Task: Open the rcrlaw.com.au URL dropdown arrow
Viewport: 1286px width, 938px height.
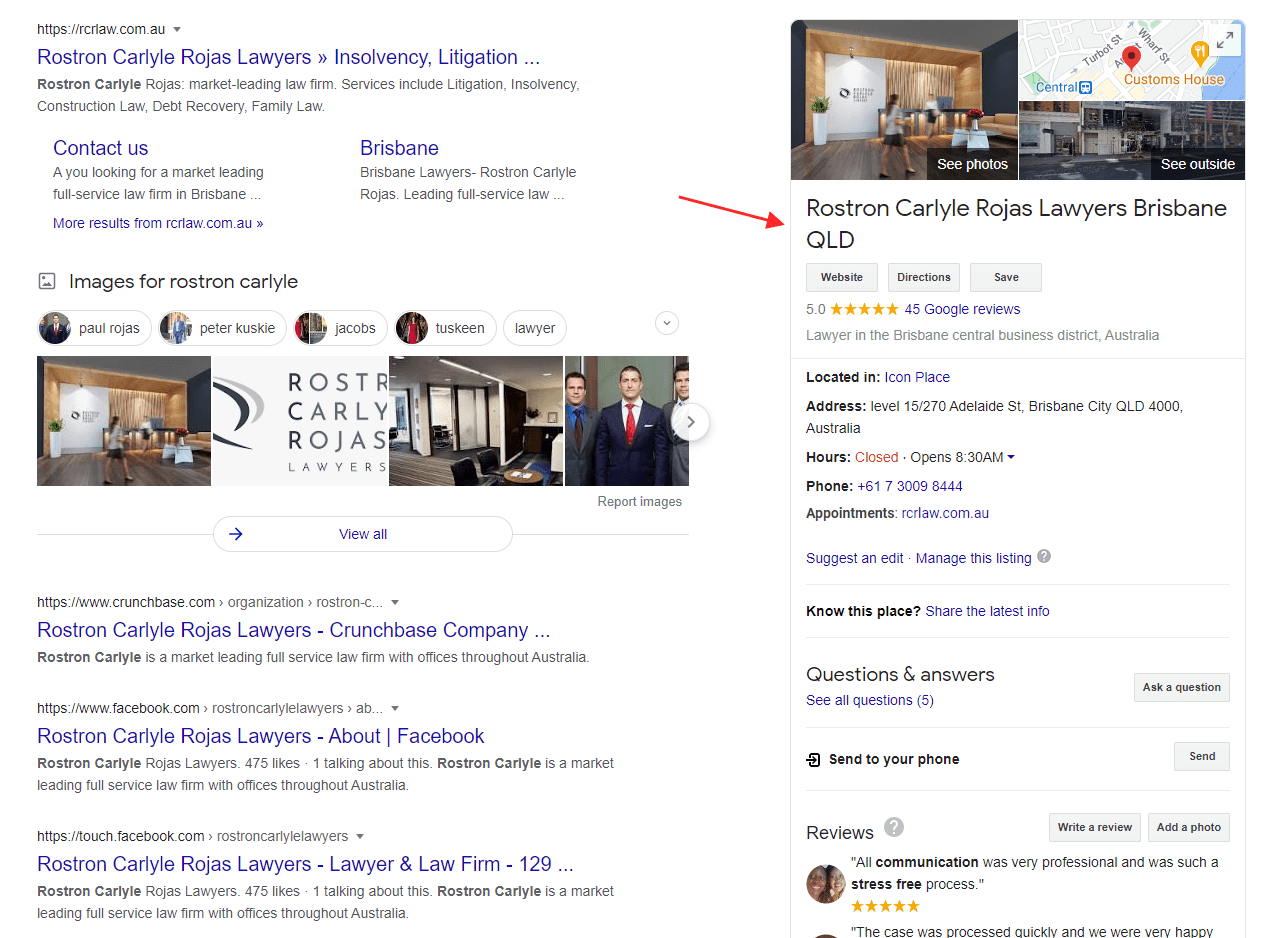Action: pyautogui.click(x=177, y=30)
